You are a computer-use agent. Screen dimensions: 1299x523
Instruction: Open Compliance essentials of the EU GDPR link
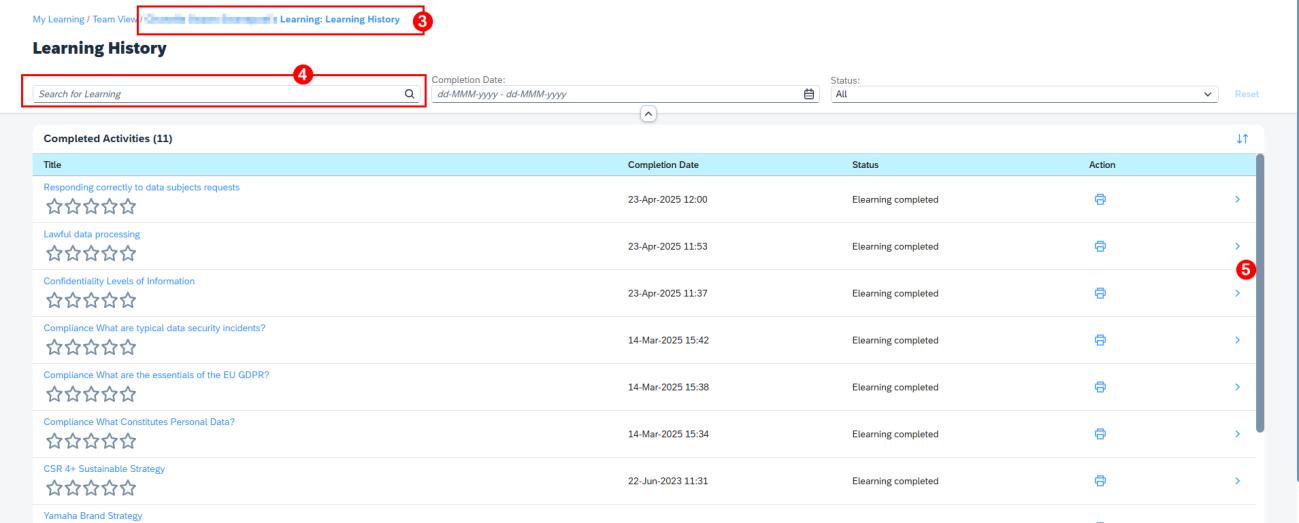tap(156, 375)
